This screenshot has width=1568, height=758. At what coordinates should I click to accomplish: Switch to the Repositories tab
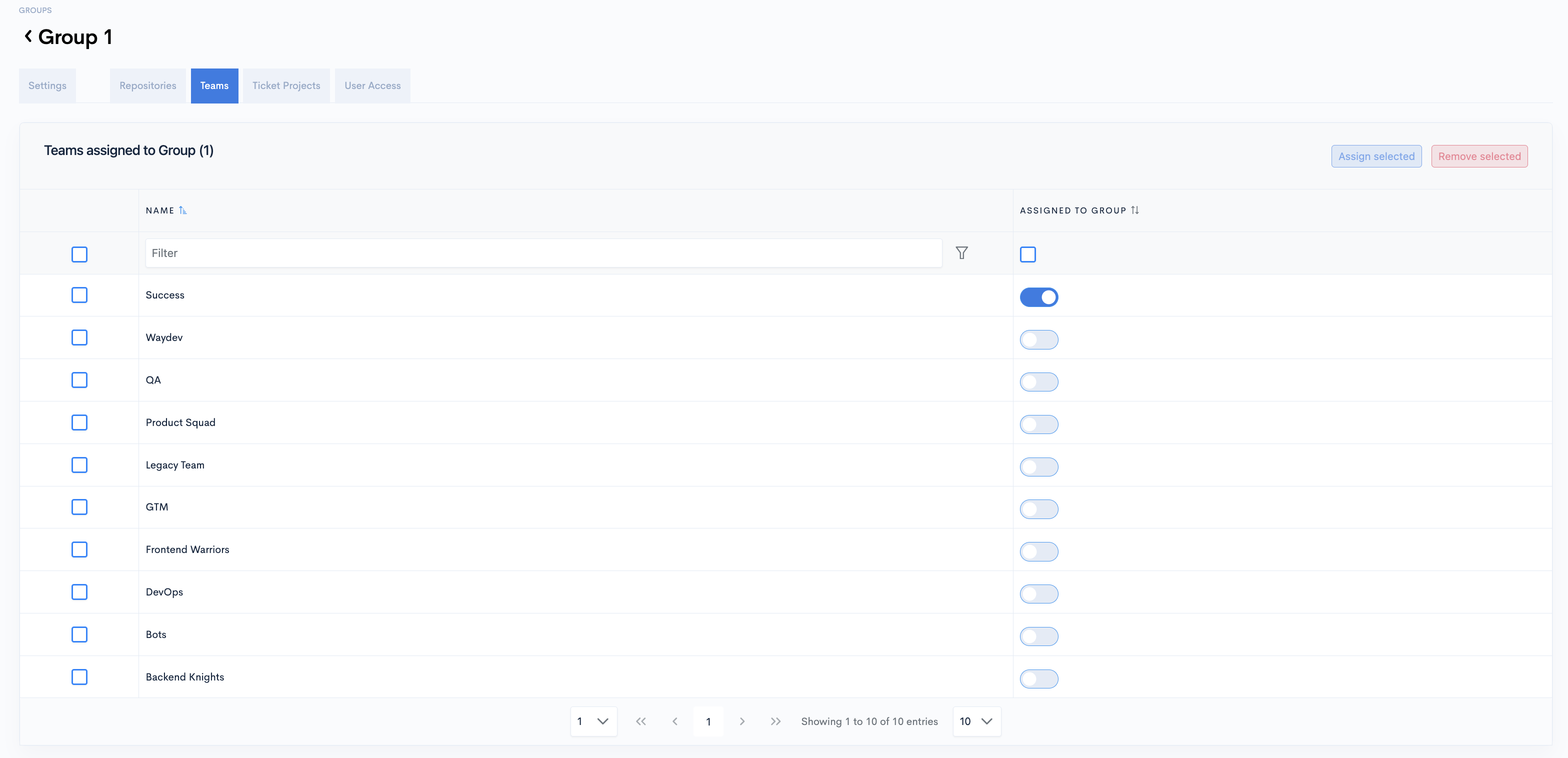(148, 86)
